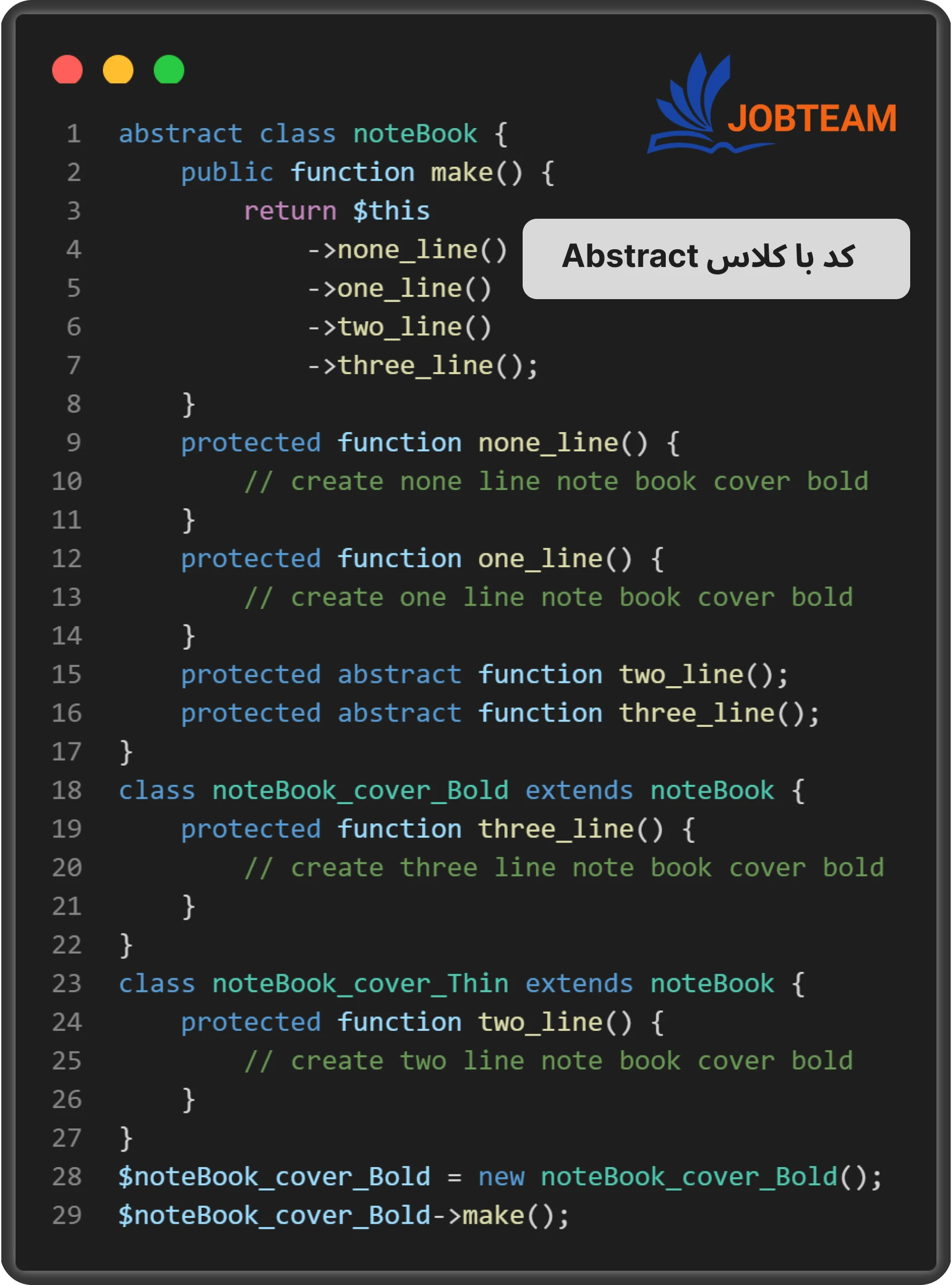Click 'abstract' keyword on line 15
Screen dimensions: 952x1285
(399, 674)
